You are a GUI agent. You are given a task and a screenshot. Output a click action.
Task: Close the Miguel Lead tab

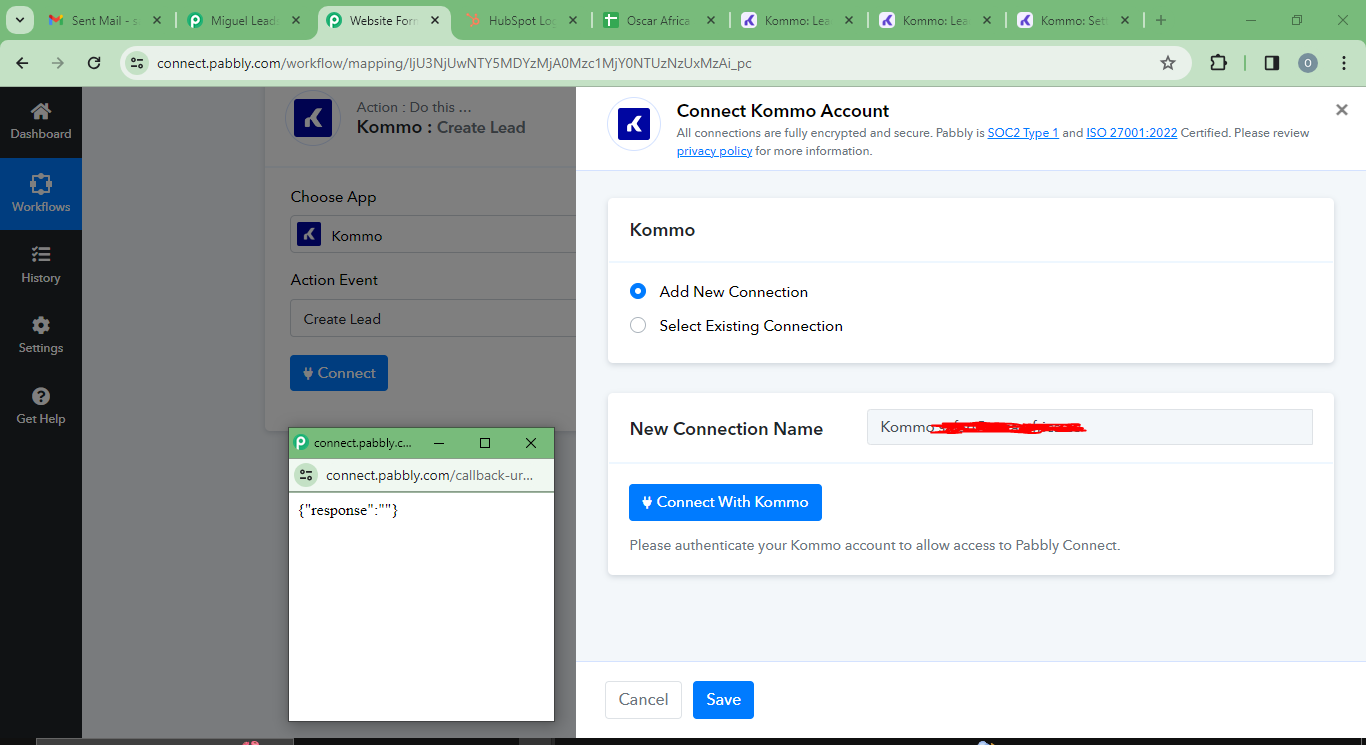point(296,20)
